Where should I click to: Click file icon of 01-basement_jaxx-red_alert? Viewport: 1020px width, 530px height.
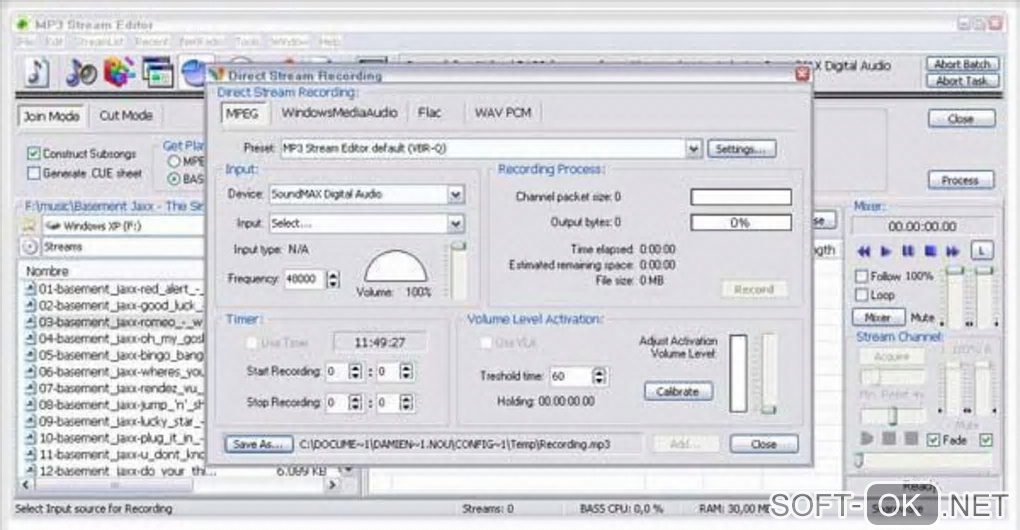point(30,289)
